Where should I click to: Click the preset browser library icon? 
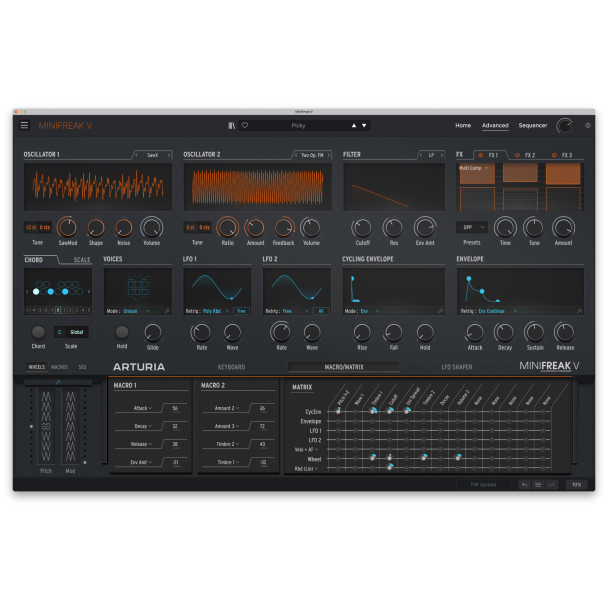tap(232, 126)
